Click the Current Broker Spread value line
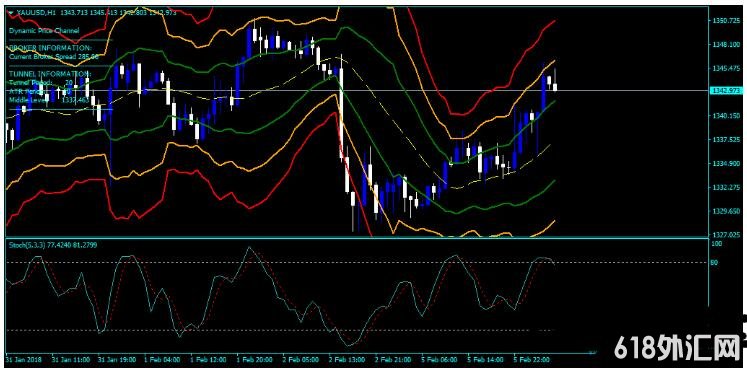This screenshot has width=747, height=372. [x=53, y=56]
